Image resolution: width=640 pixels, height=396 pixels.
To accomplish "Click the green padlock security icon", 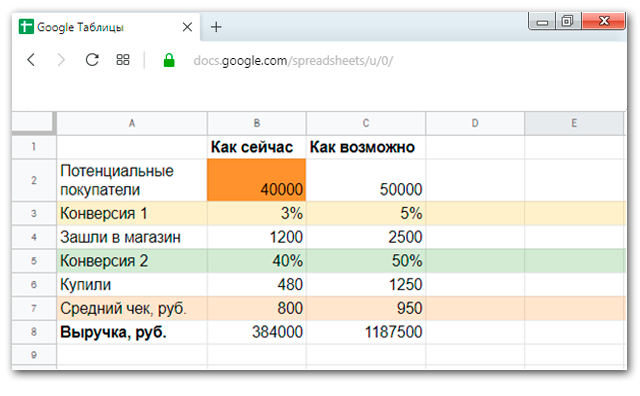I will pos(169,60).
